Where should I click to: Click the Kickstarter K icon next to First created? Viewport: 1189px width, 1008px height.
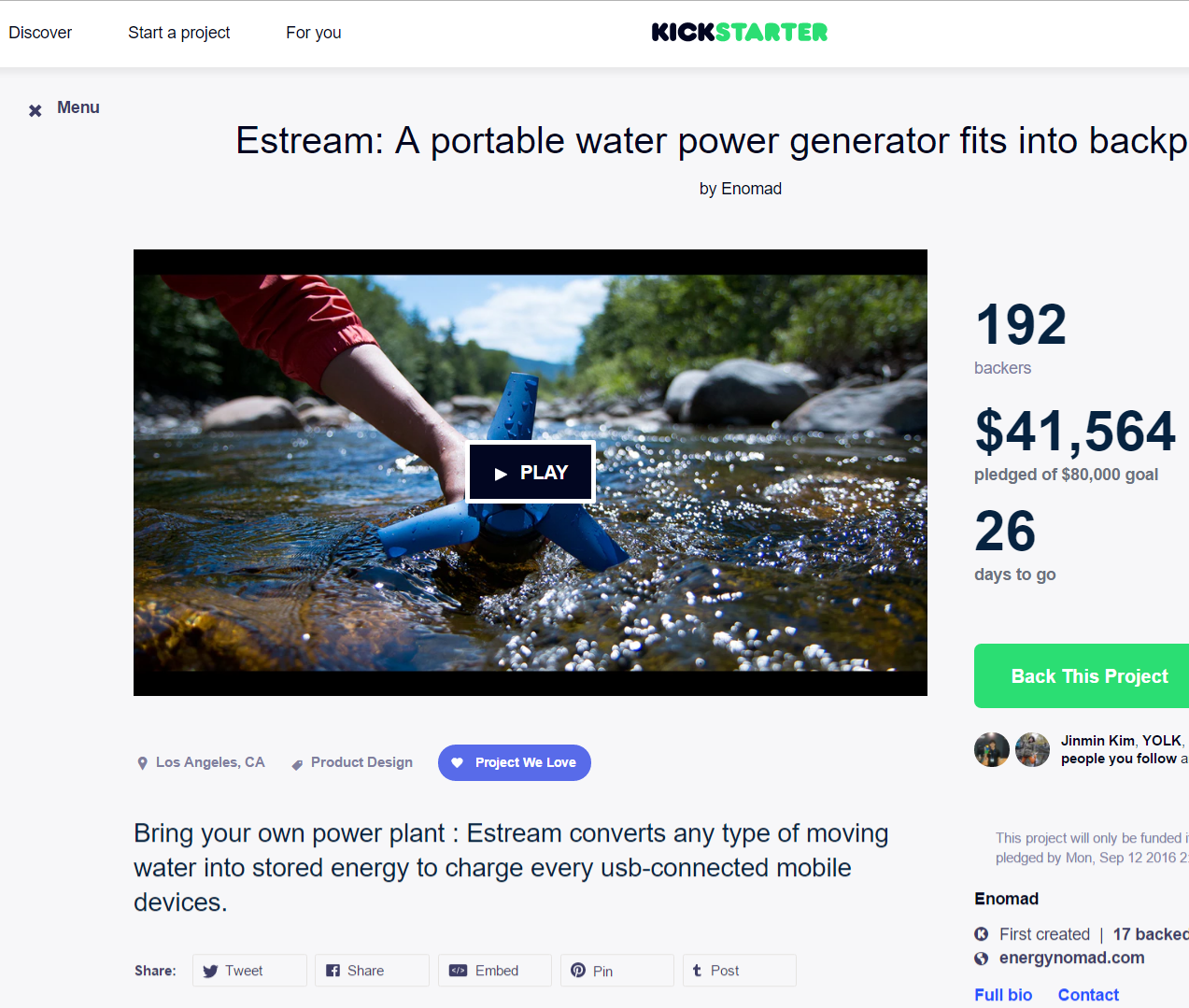(x=981, y=933)
